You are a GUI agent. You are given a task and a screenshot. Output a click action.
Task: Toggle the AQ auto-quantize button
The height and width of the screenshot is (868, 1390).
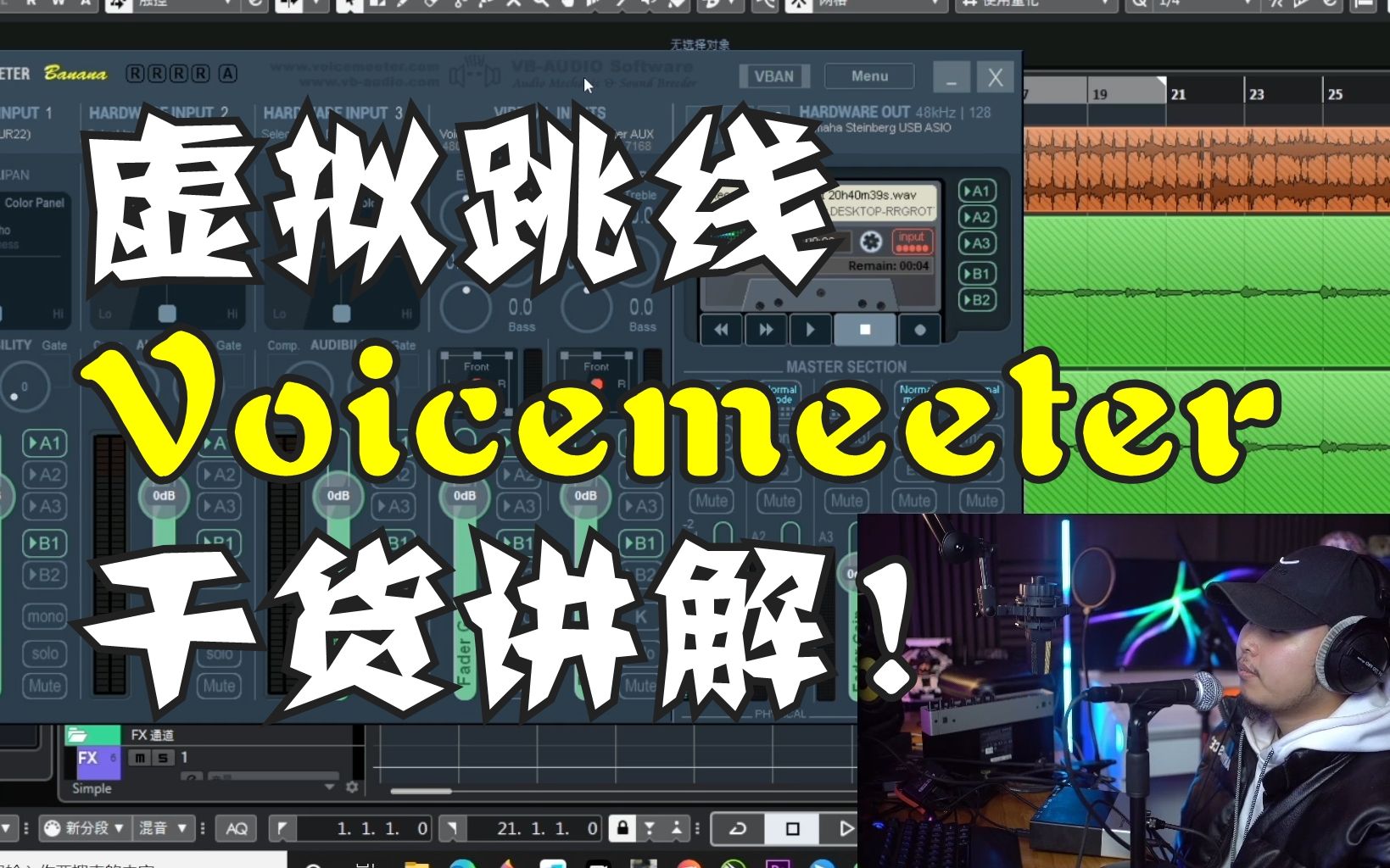(x=237, y=828)
